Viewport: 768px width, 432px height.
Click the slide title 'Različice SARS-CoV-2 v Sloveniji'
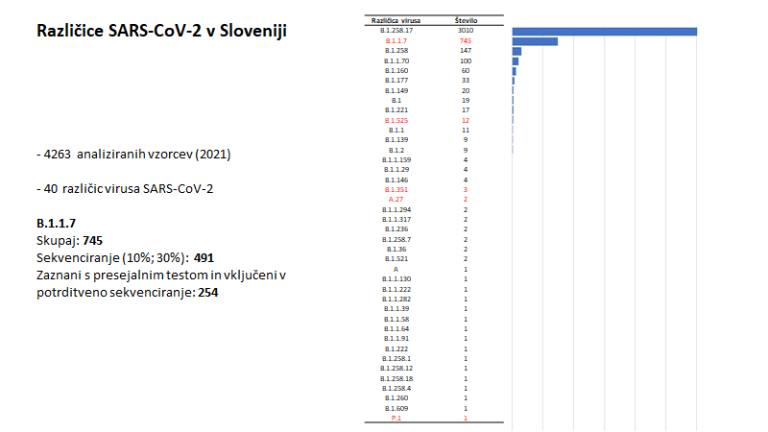[x=161, y=31]
